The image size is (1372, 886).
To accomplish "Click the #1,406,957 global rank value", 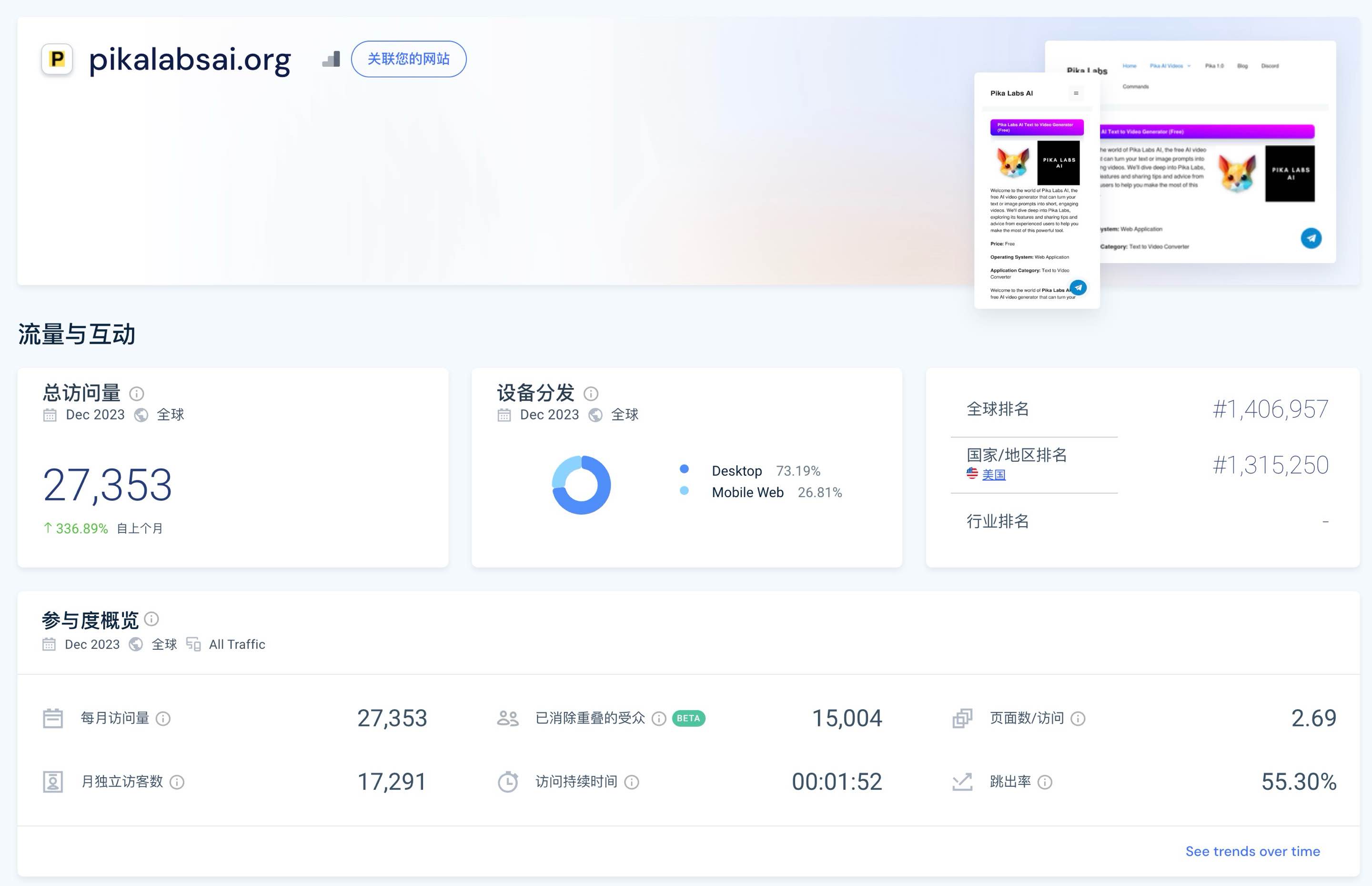I will [x=1271, y=409].
